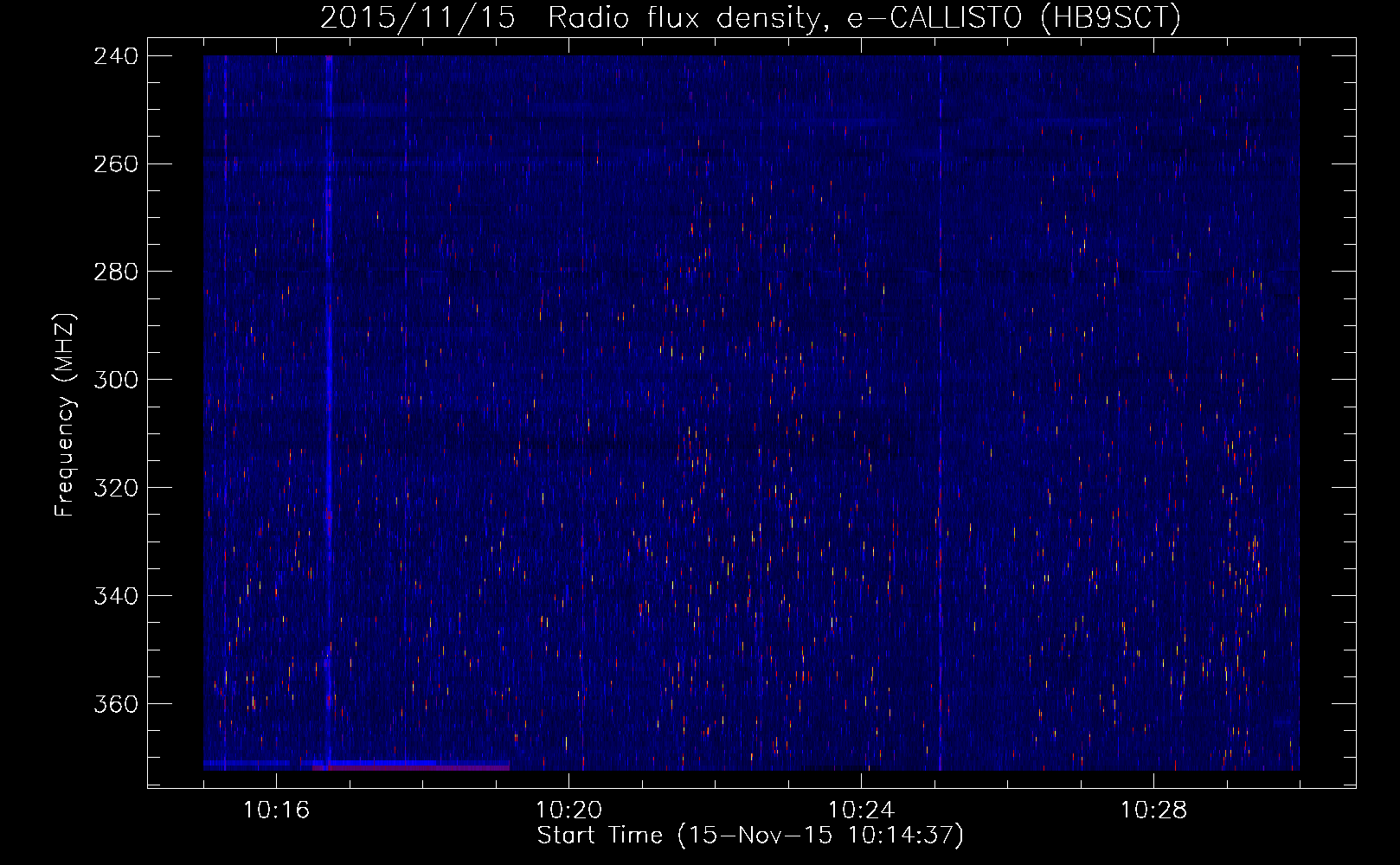Click the 10:28 time tick label
This screenshot has height=865, width=1400.
tap(1153, 811)
